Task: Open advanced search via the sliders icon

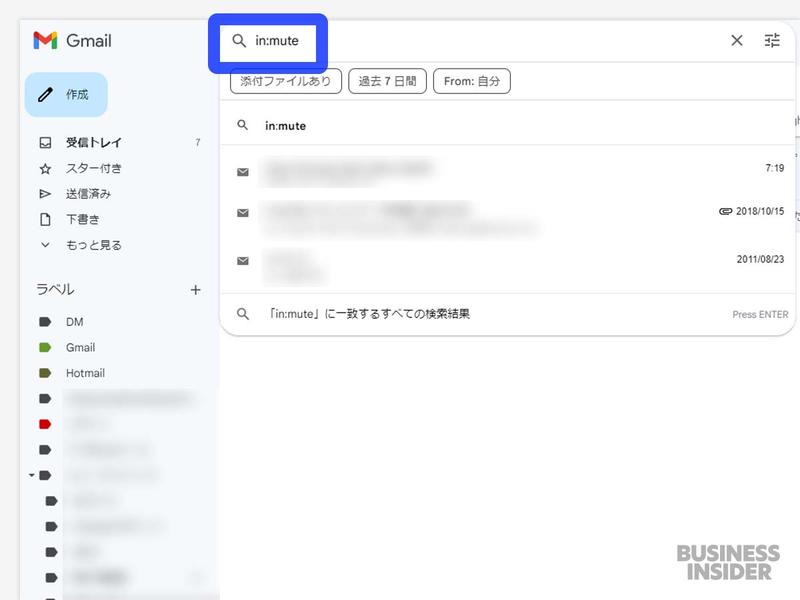Action: tap(773, 41)
